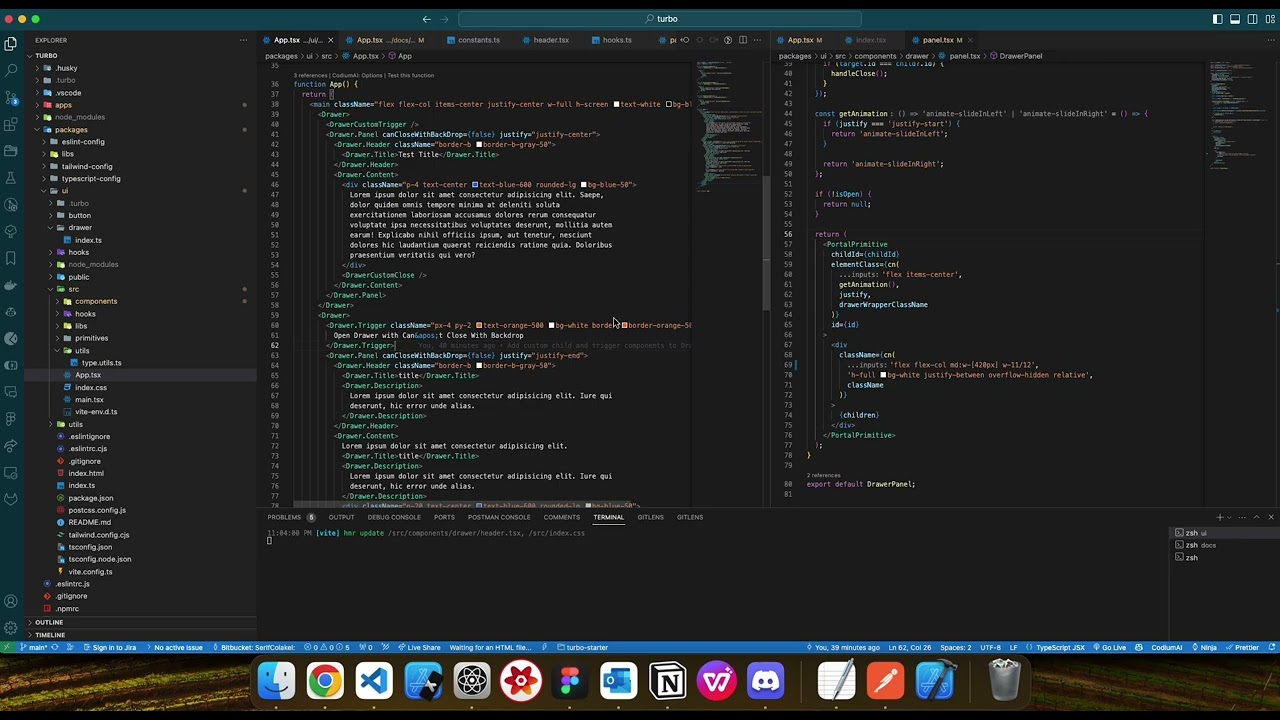The image size is (1280, 720).
Task: Click Prettier in the status bar
Action: 1243,647
